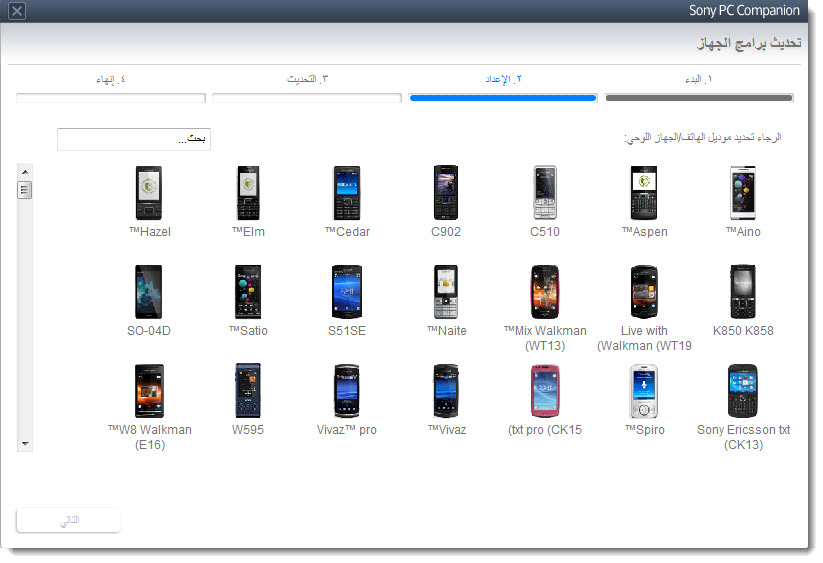Image resolution: width=823 pixels, height=563 pixels.
Task: Choose the Vivaz phone icon
Action: pyautogui.click(x=446, y=391)
